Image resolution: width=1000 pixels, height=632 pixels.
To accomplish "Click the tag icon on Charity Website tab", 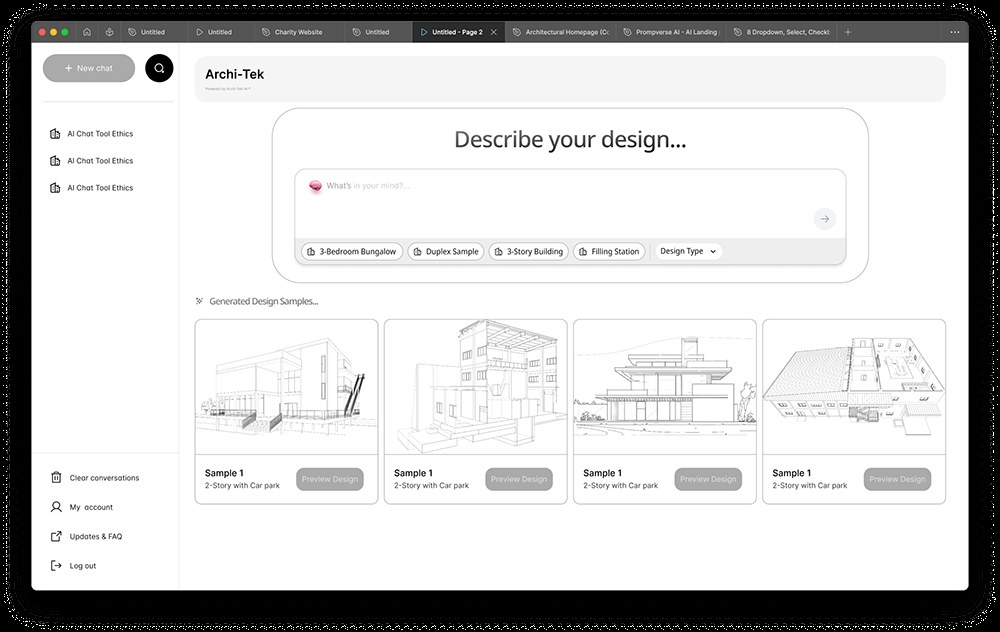I will tap(266, 32).
